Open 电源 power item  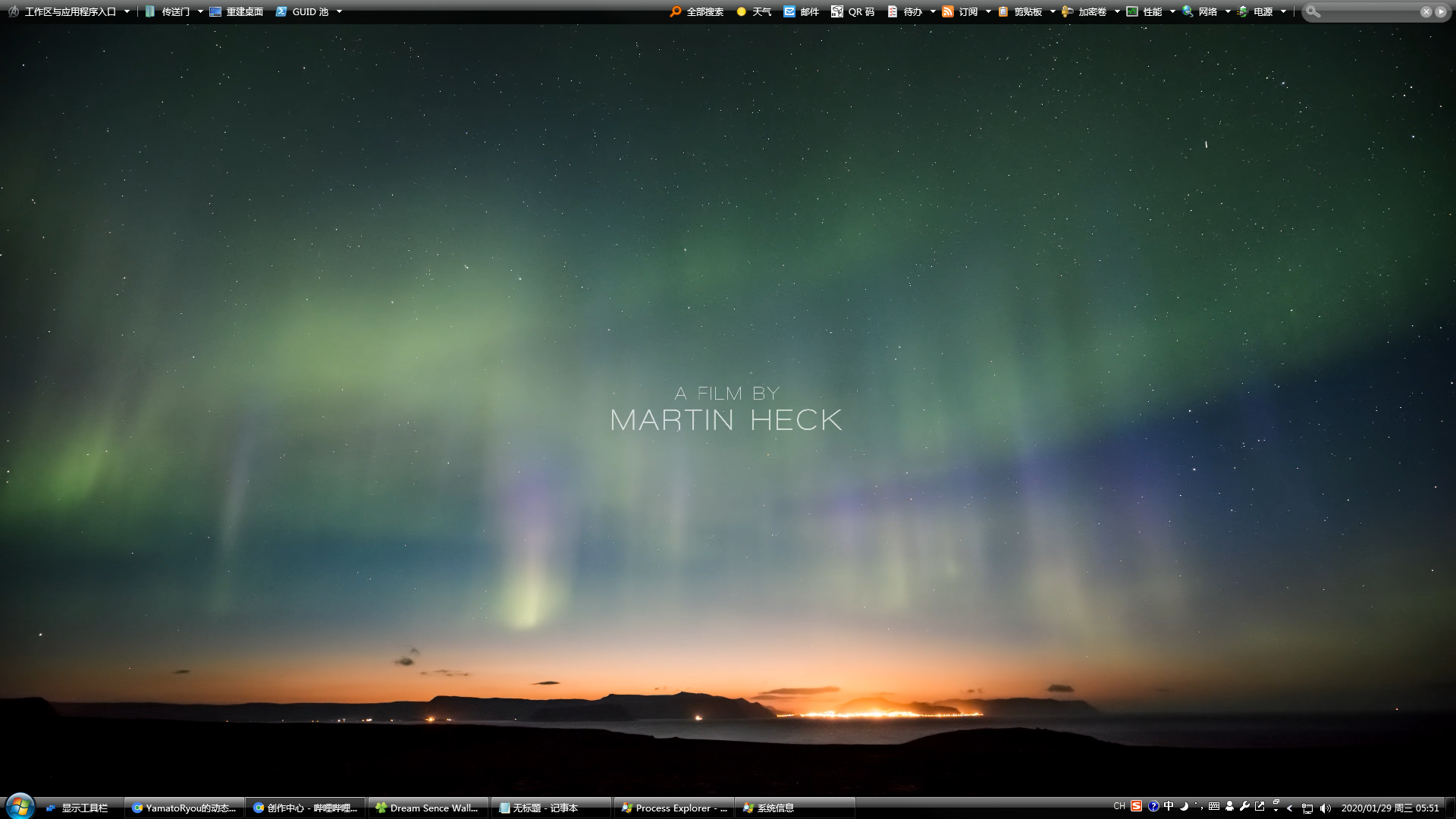(1255, 11)
